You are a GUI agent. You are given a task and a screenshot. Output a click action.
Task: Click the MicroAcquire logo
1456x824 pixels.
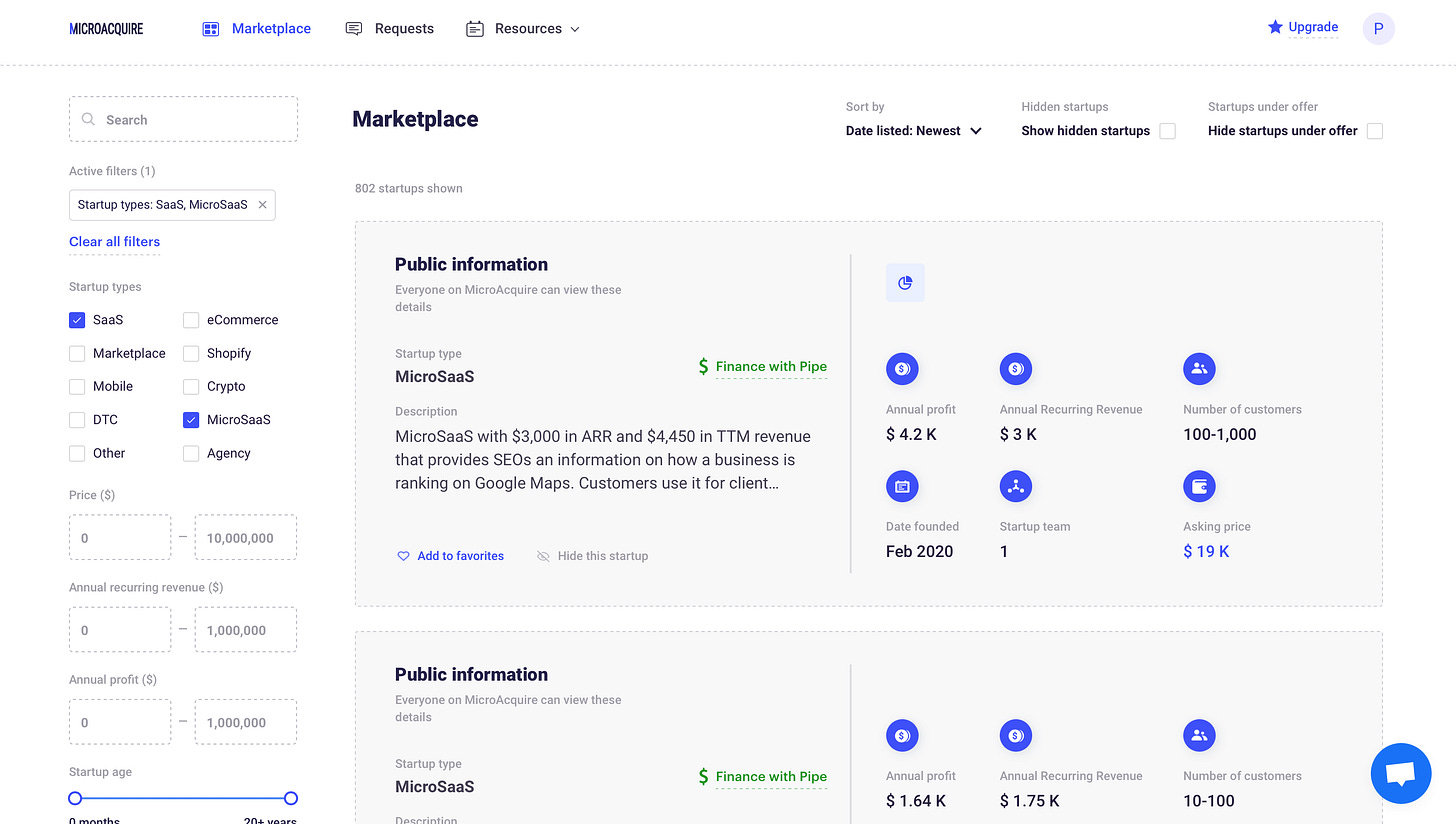[106, 29]
